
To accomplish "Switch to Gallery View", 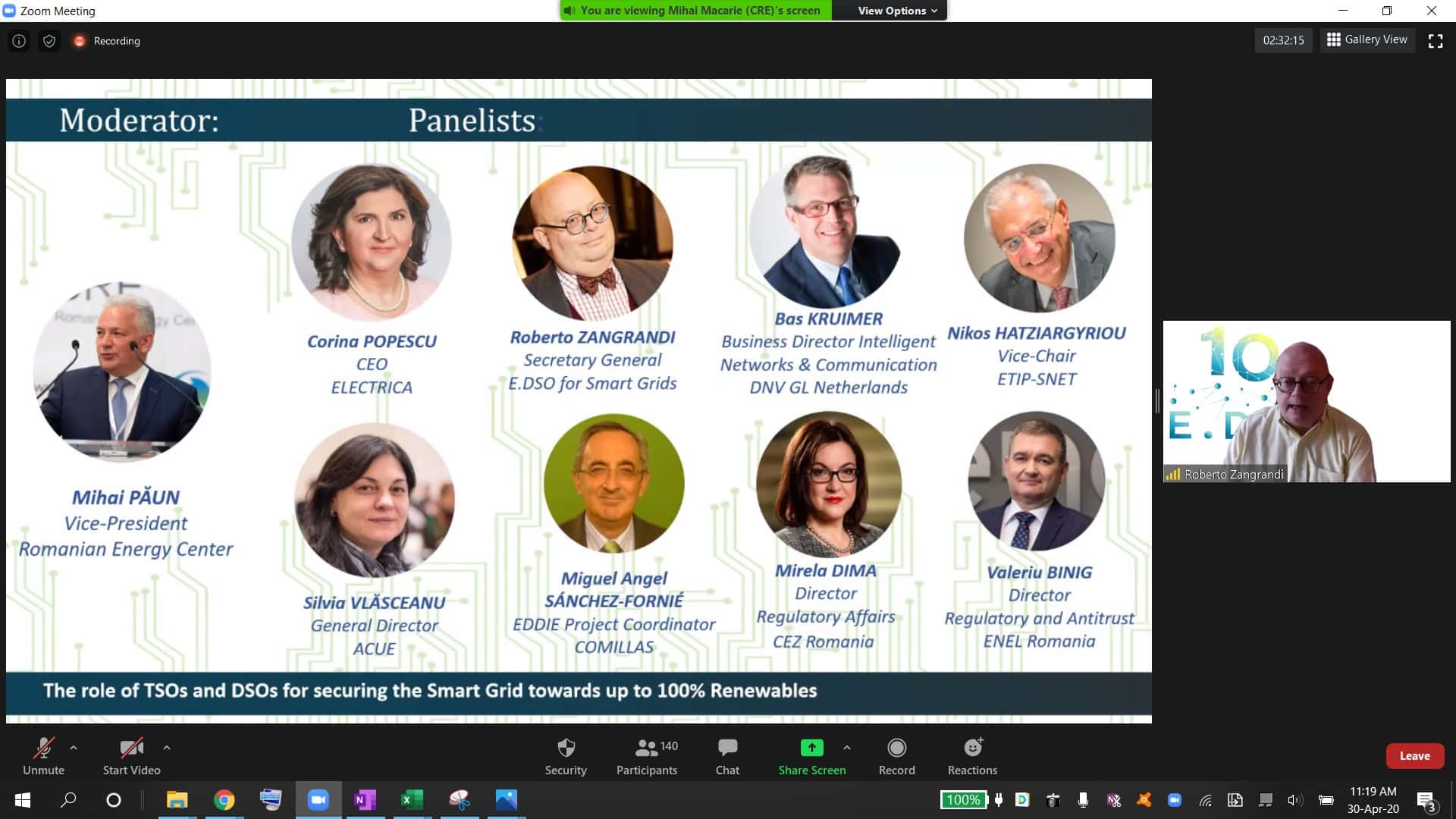I will click(1367, 39).
